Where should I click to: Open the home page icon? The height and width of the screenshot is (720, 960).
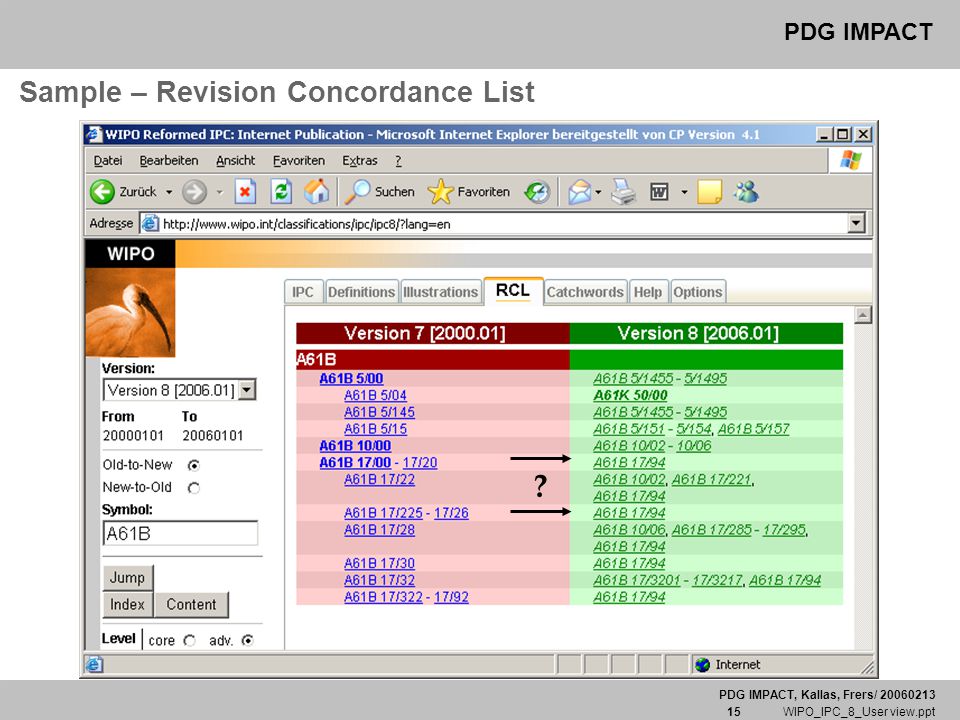pos(317,192)
